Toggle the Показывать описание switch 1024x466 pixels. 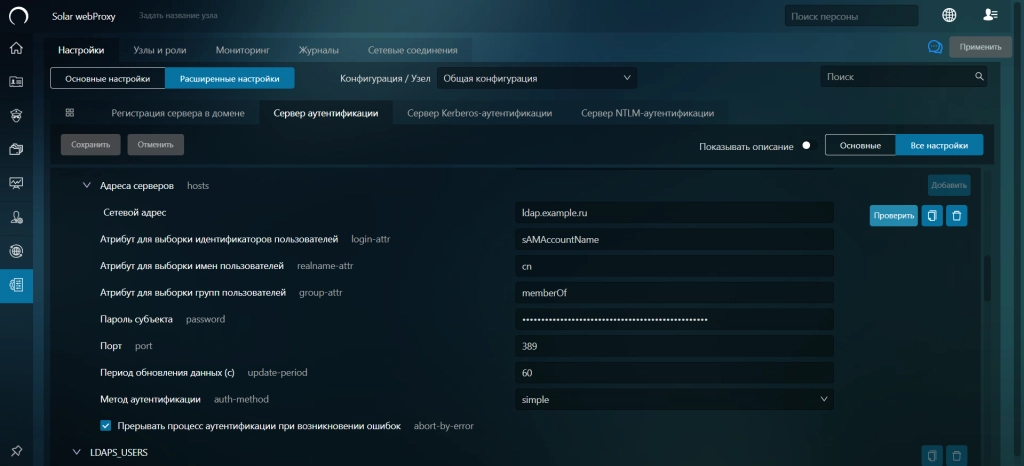tap(808, 146)
